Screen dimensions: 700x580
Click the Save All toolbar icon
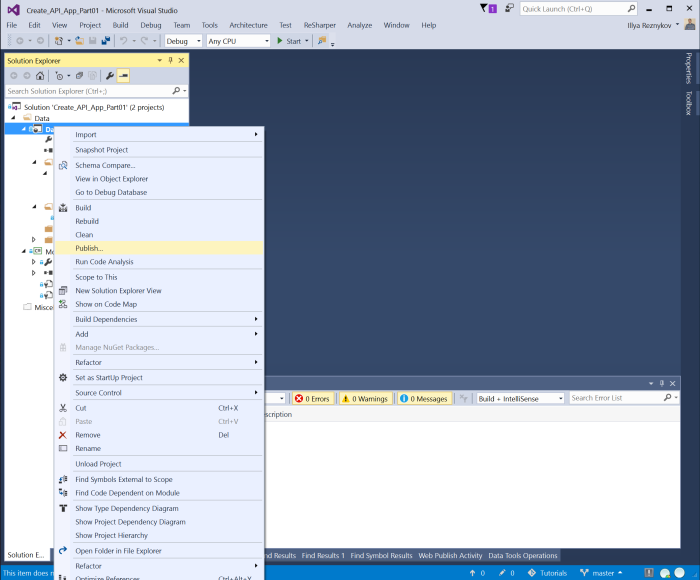106,41
